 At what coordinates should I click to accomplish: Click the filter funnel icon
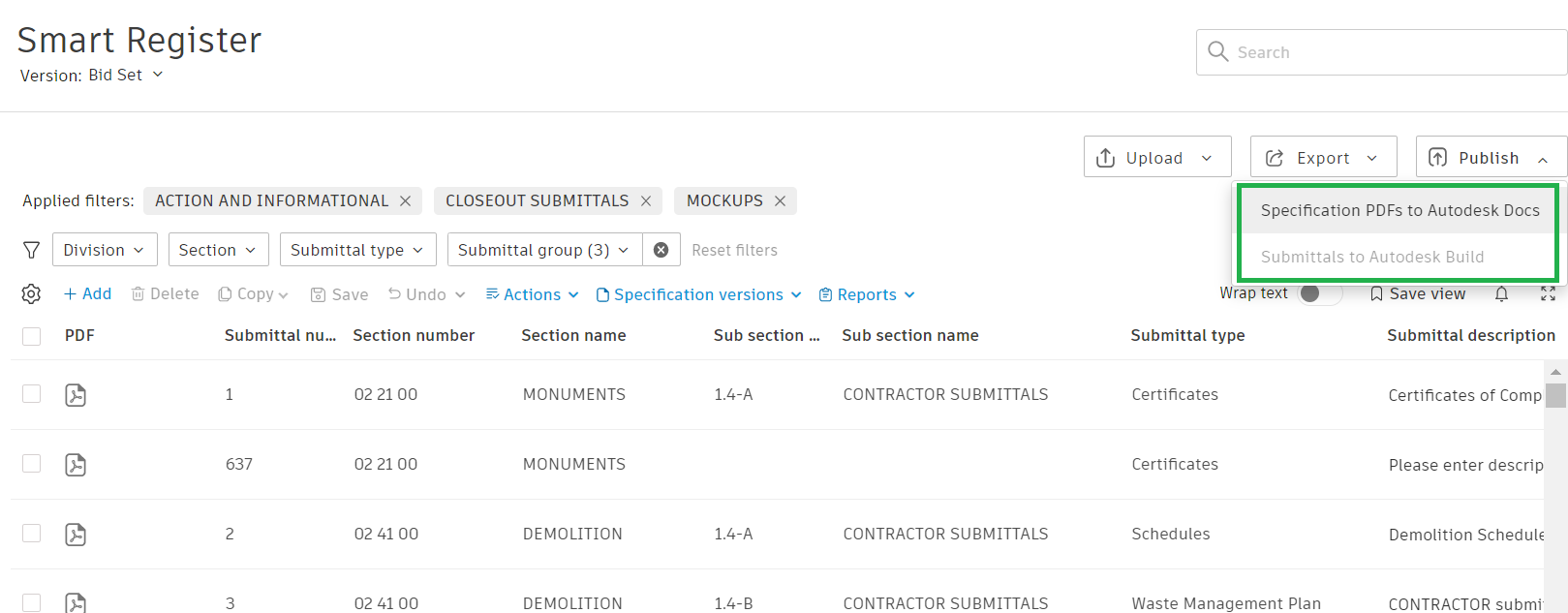(x=31, y=250)
